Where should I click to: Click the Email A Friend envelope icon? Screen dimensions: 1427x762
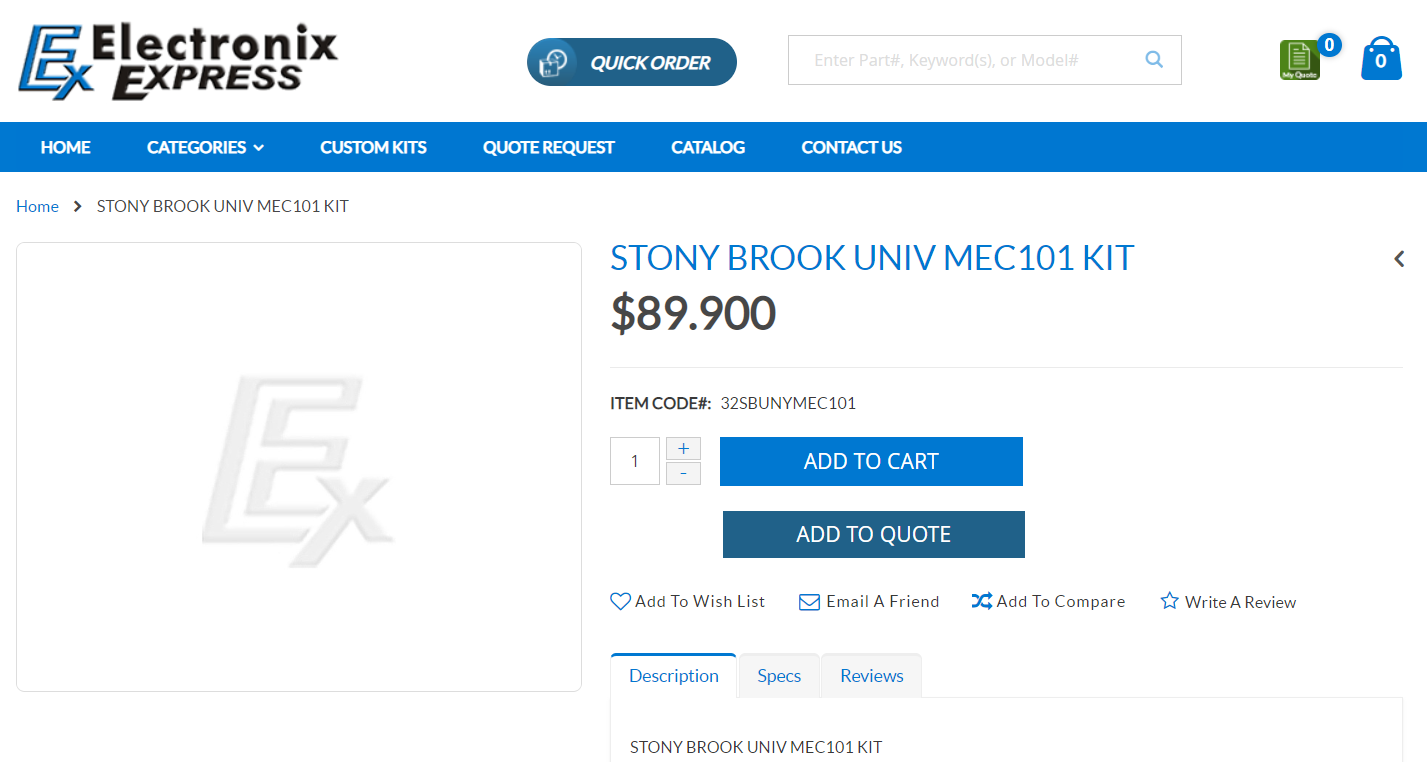(809, 602)
